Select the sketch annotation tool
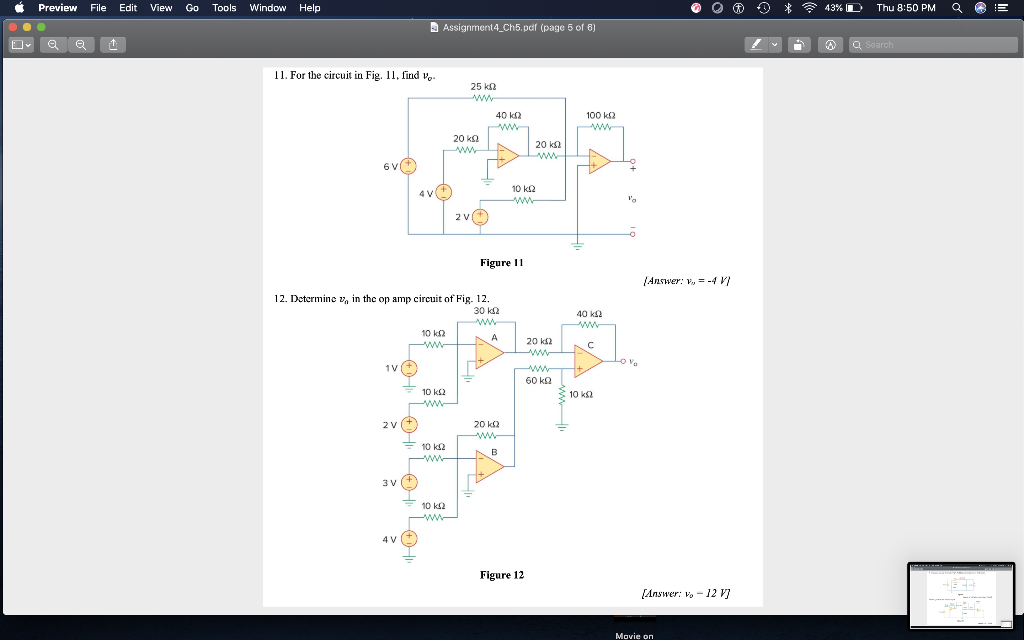The height and width of the screenshot is (640, 1024). 756,44
